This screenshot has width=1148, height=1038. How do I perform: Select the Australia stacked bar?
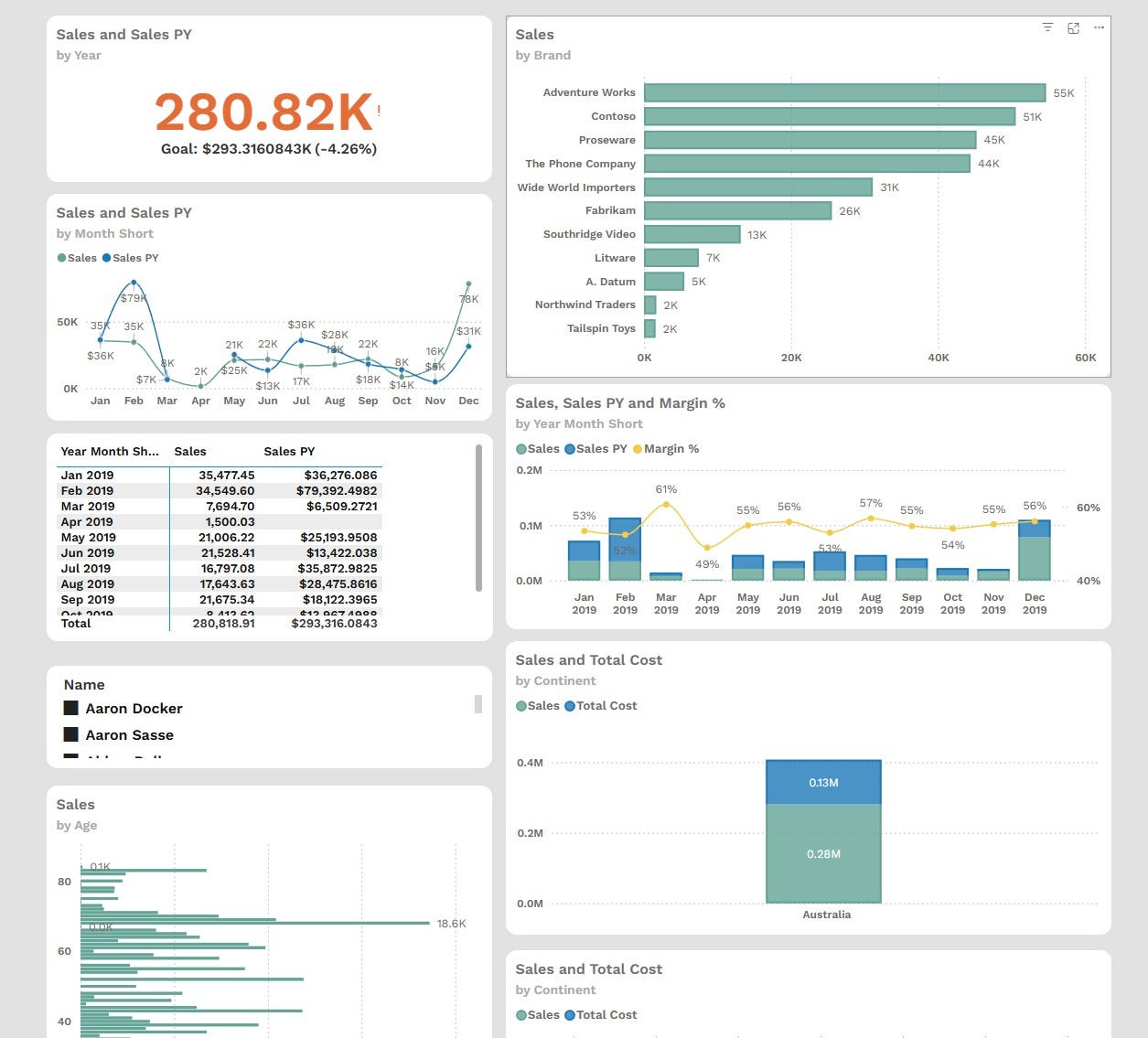823,832
